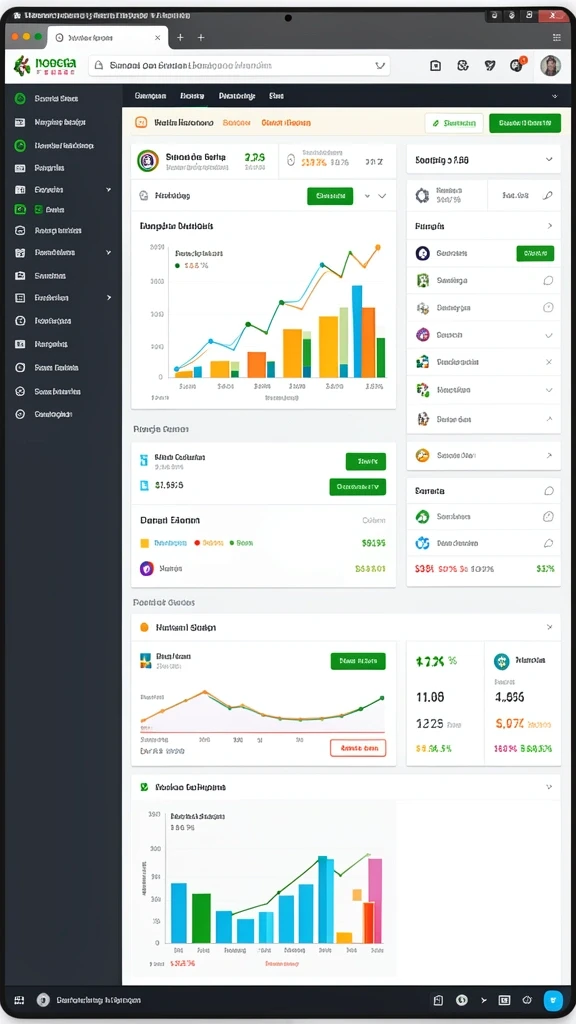Click into the browser address bar field
576x1024 pixels.
tap(239, 65)
